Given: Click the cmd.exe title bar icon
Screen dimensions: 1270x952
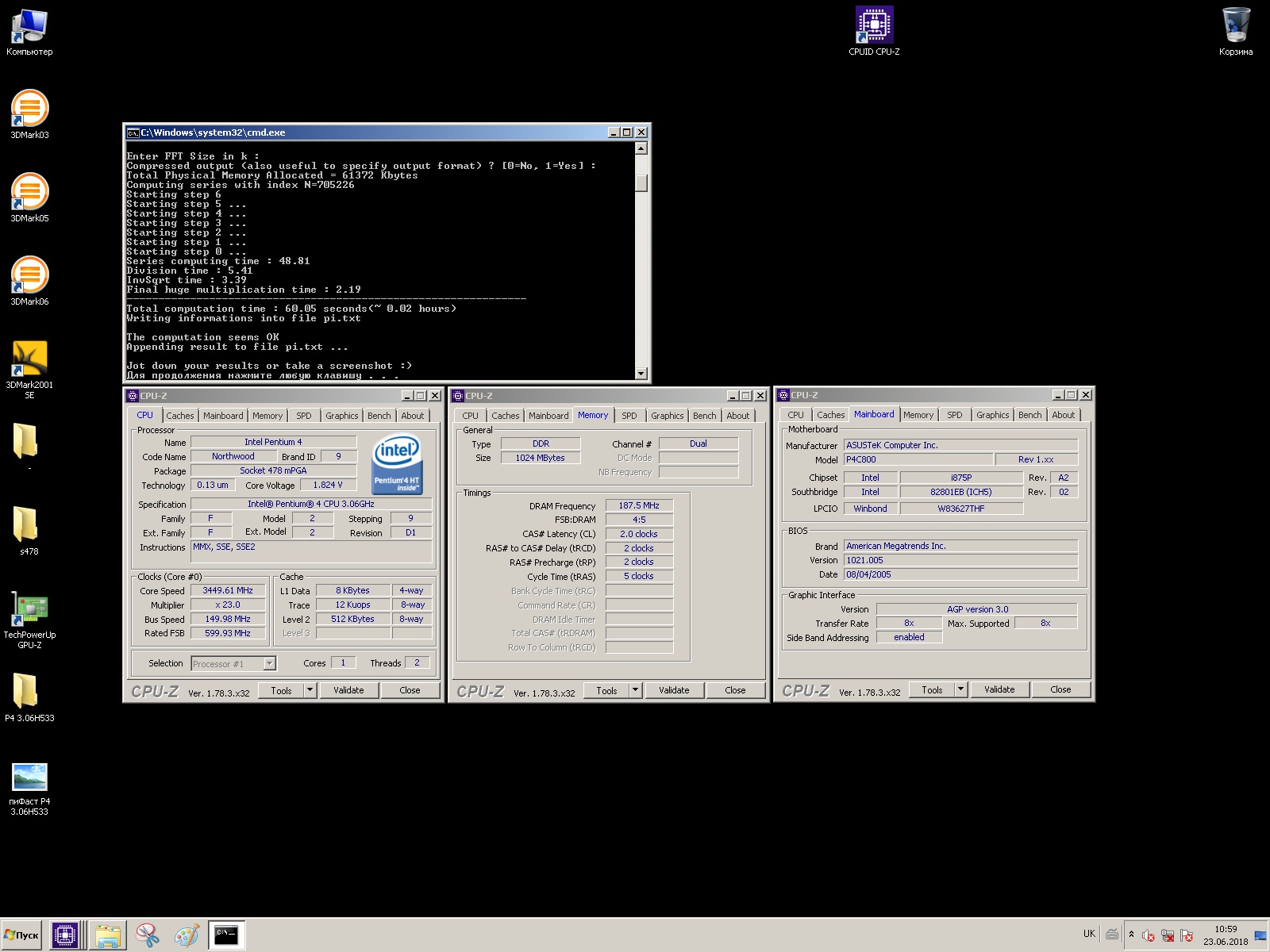Looking at the screenshot, I should click(x=133, y=132).
